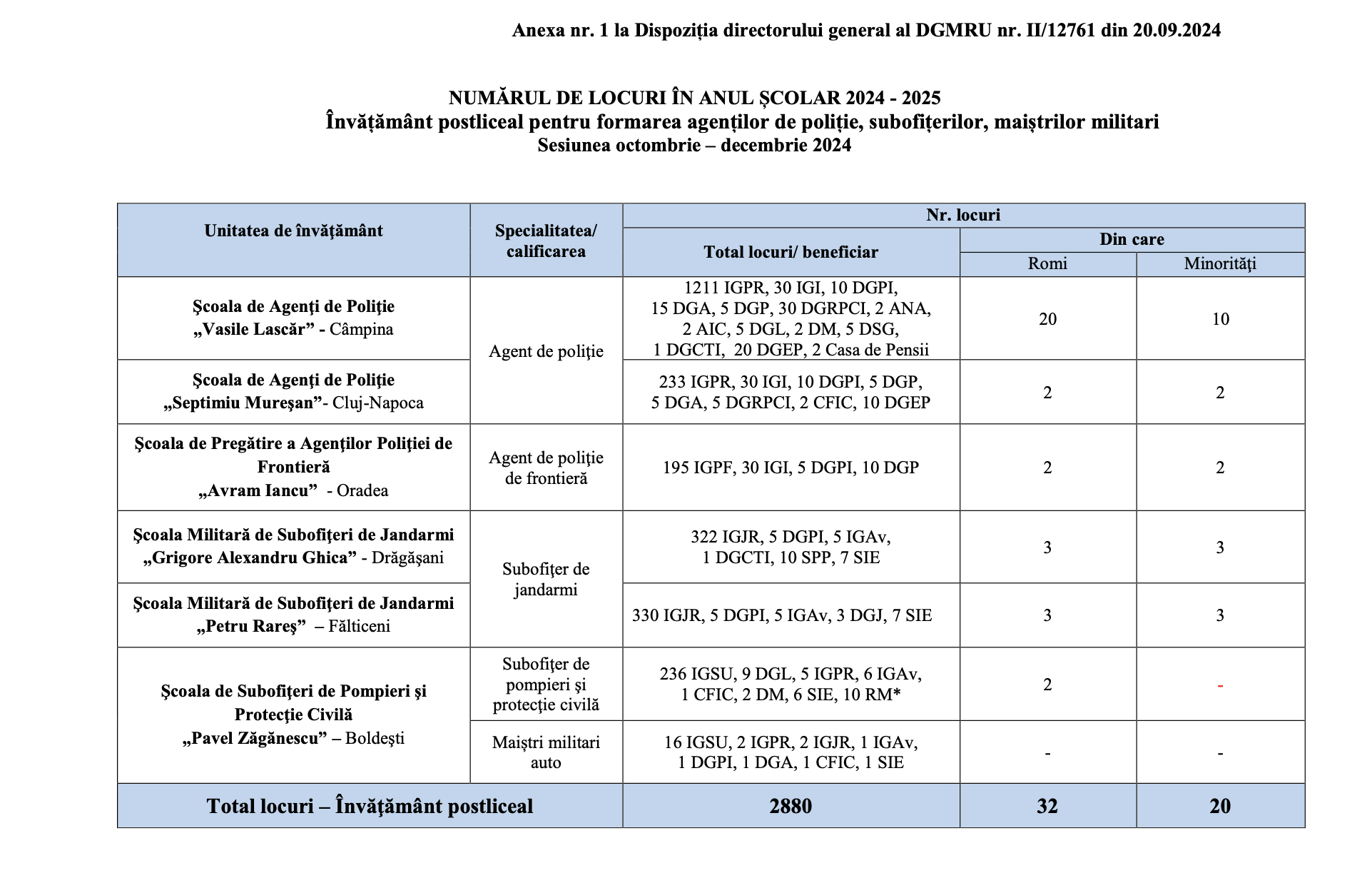Click the 'Total locuri/ beneficiar' header
Viewport: 1372px width, 893px height.
tap(791, 252)
